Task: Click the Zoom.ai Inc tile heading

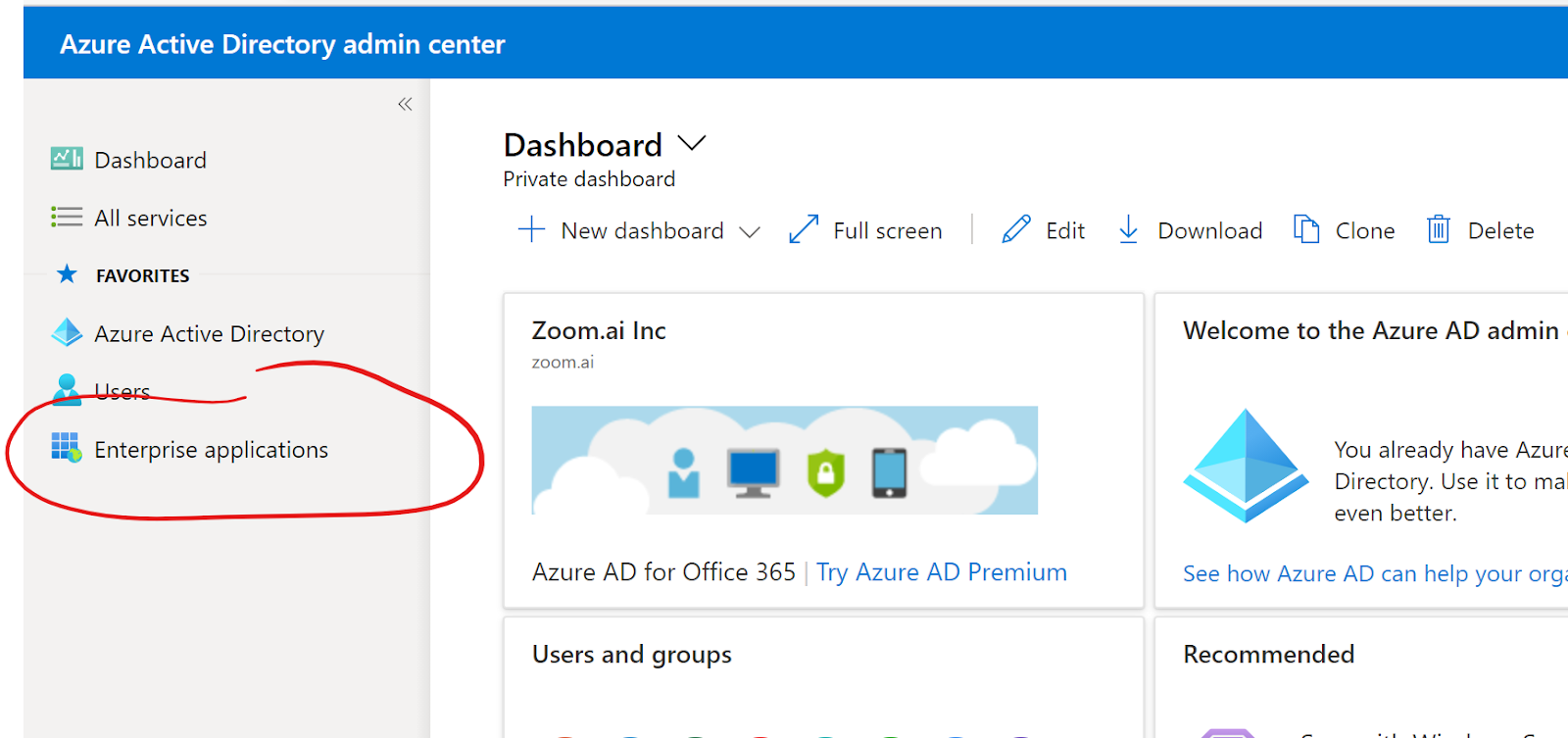Action: point(599,330)
